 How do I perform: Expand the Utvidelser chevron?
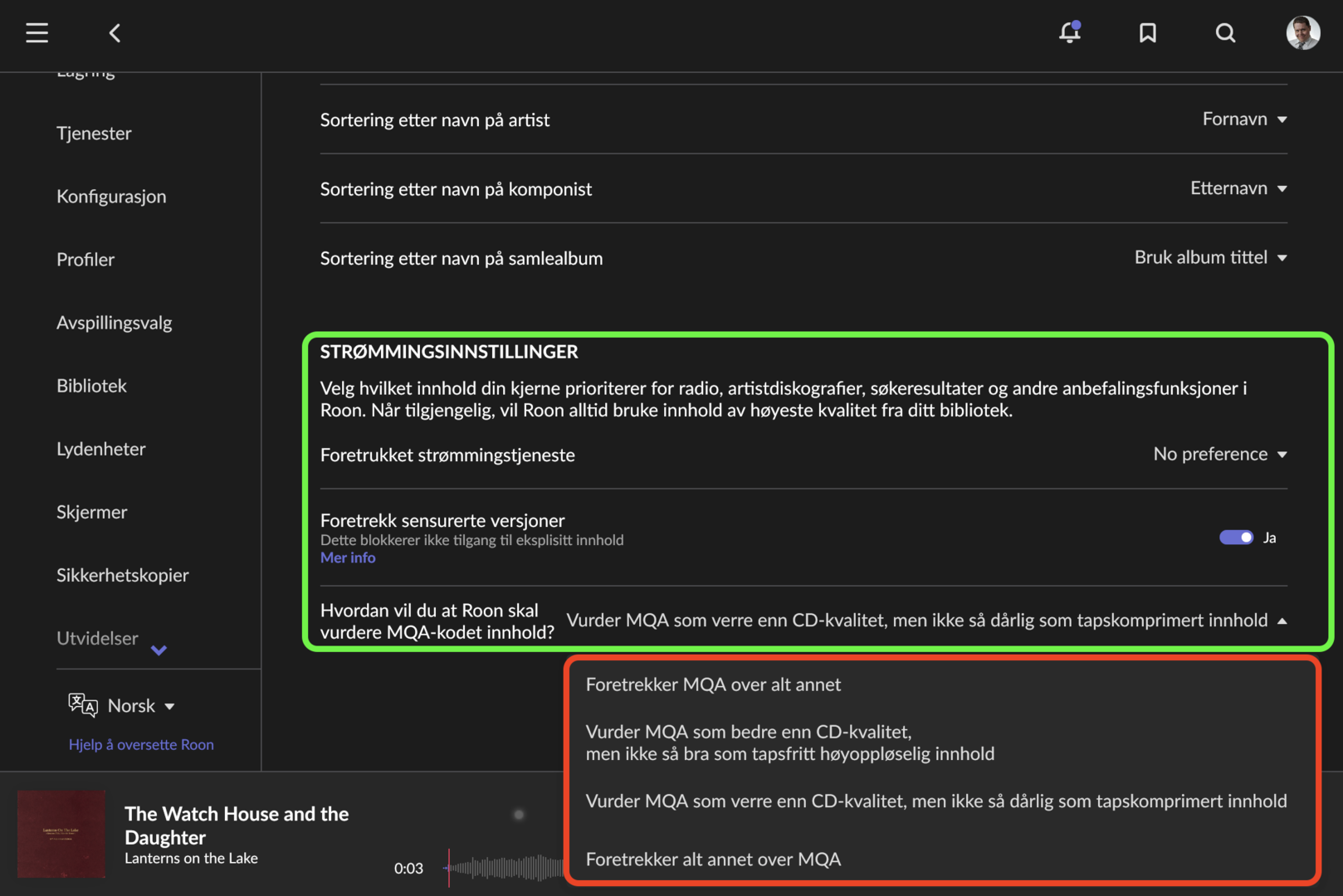[159, 650]
